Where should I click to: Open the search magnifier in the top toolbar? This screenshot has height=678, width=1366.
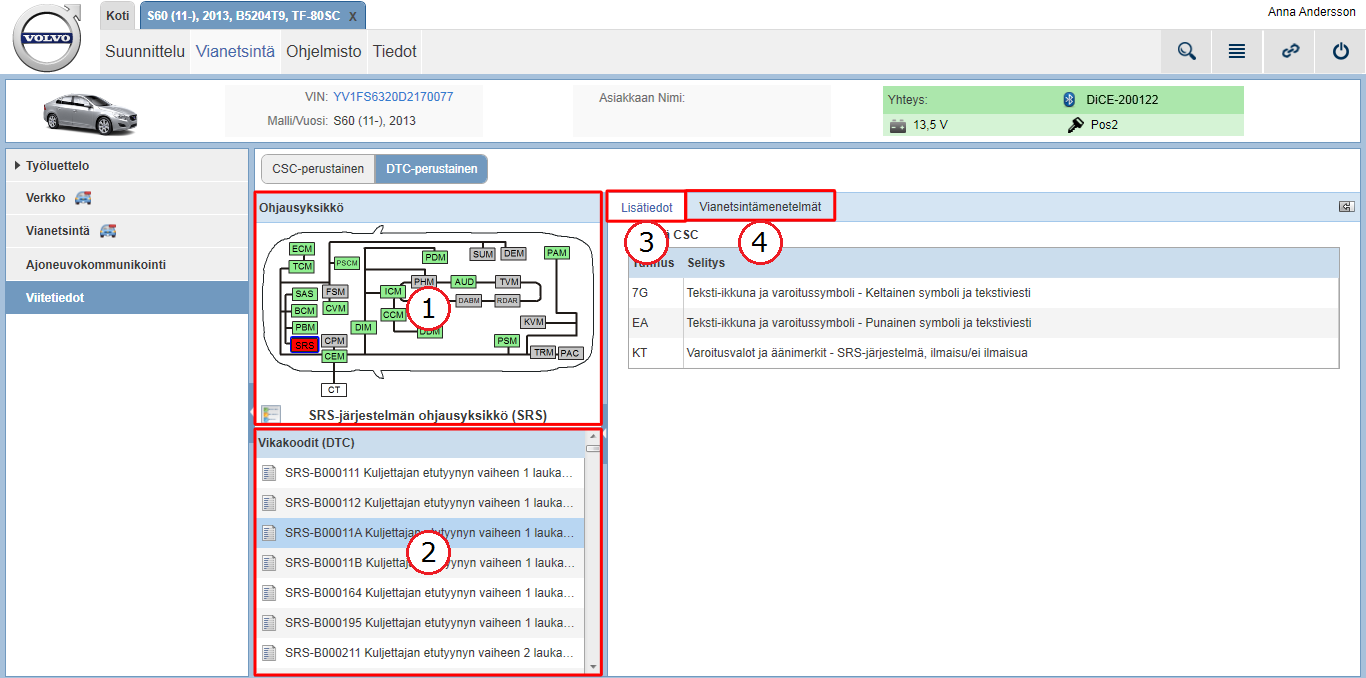pyautogui.click(x=1187, y=52)
